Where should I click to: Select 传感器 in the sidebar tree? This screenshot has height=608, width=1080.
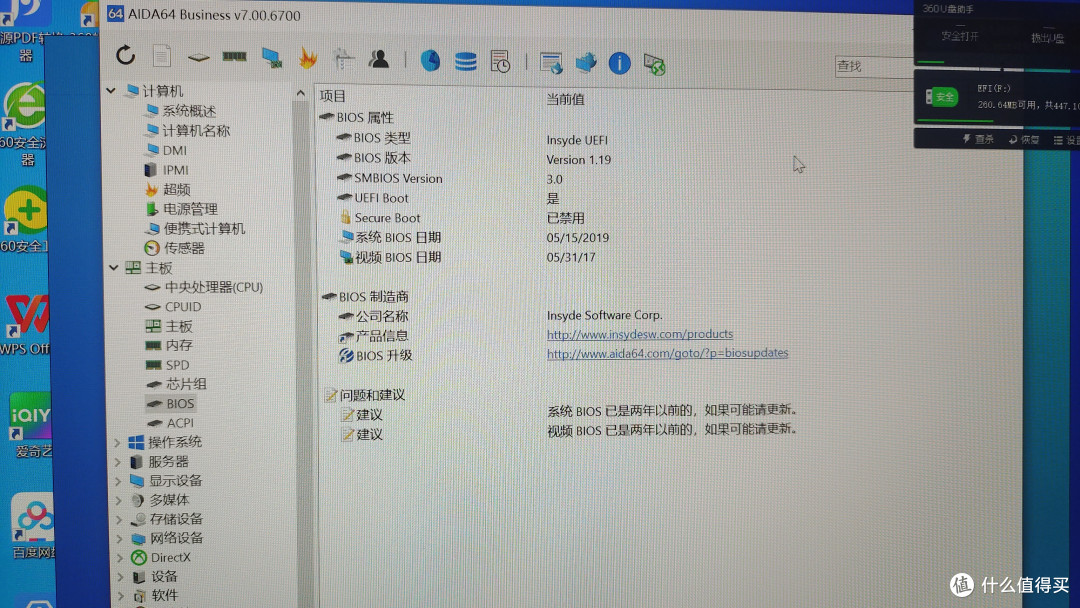[x=184, y=248]
